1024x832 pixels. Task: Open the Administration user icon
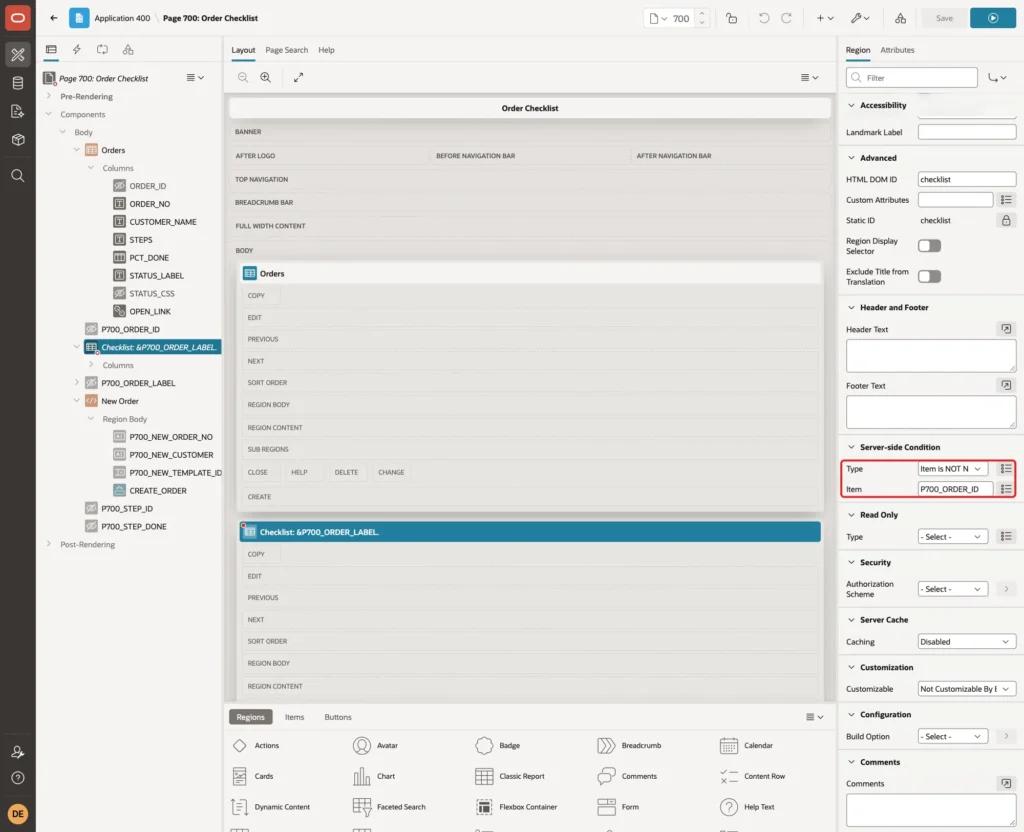tap(18, 752)
